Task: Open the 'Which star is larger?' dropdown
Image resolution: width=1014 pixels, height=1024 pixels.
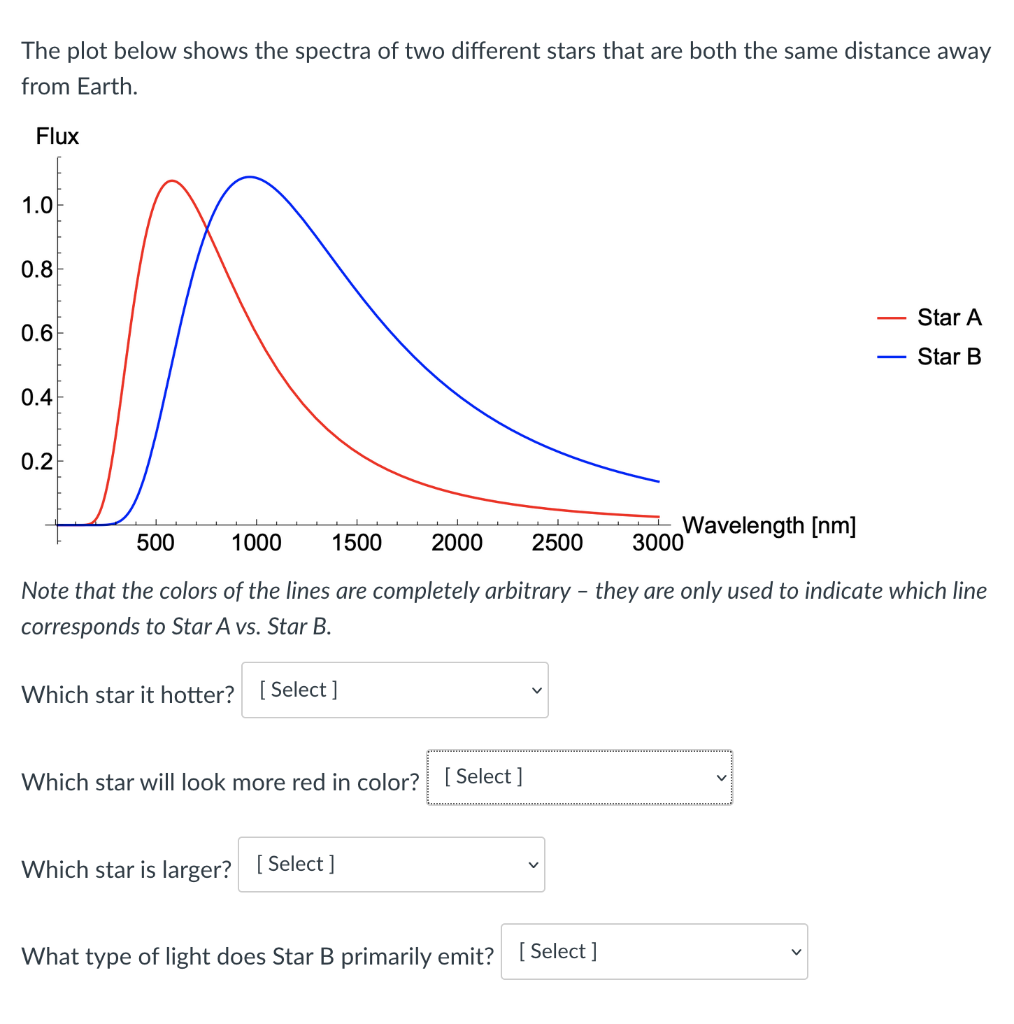Action: click(x=391, y=864)
